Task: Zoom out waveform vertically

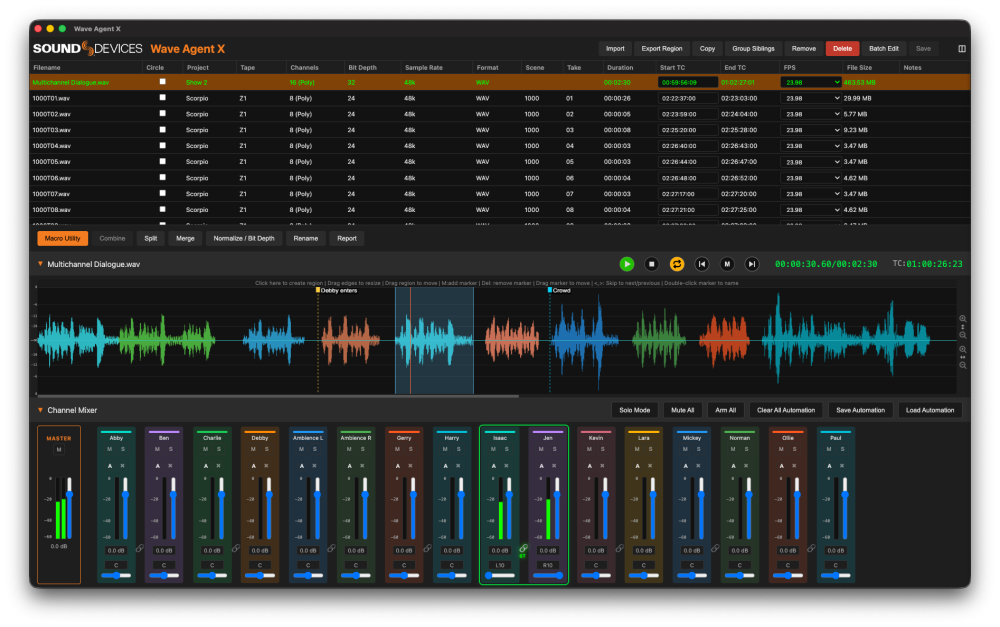Action: (x=963, y=335)
